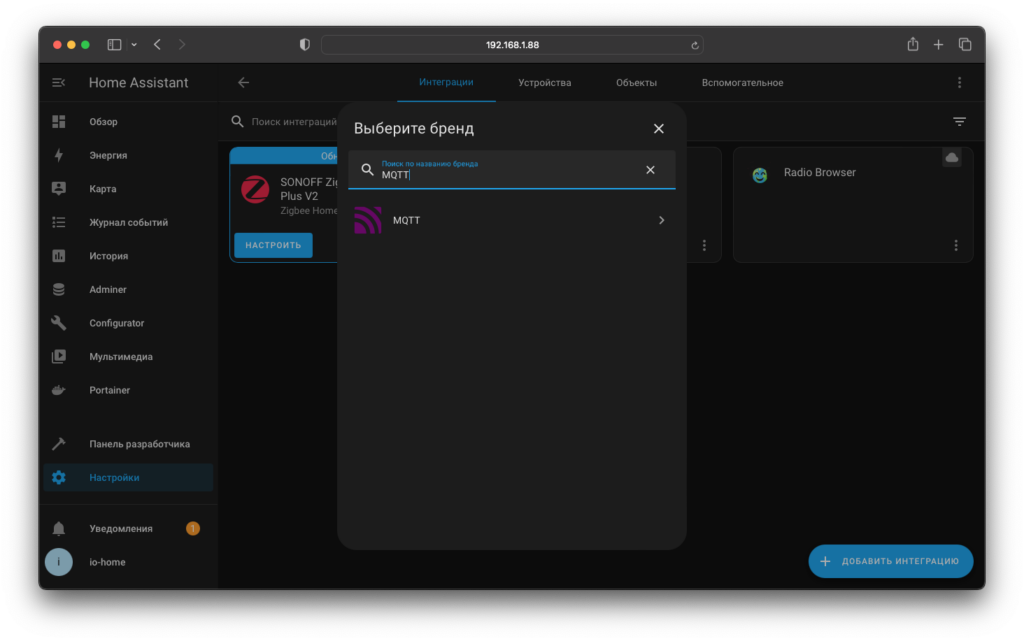Open the Обзор overview page
Viewport: 1024px width, 641px height.
(x=129, y=121)
